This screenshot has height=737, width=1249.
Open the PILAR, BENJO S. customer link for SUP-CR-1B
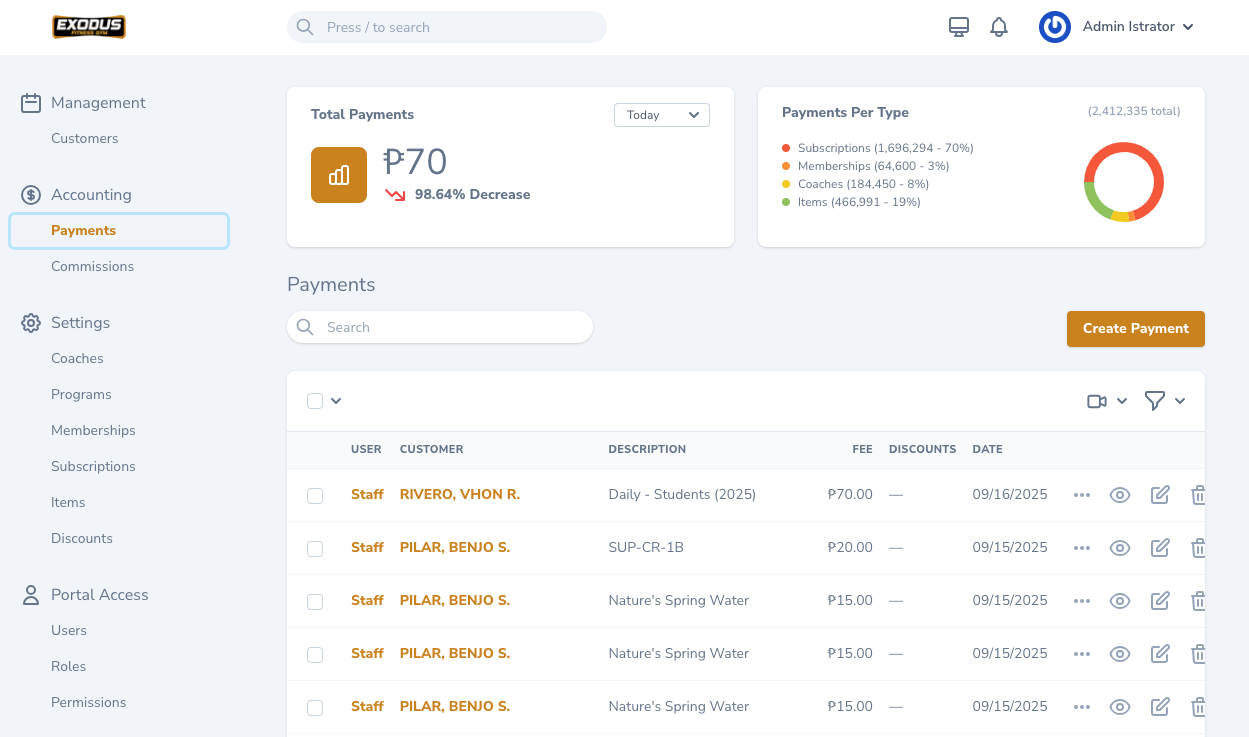(454, 548)
